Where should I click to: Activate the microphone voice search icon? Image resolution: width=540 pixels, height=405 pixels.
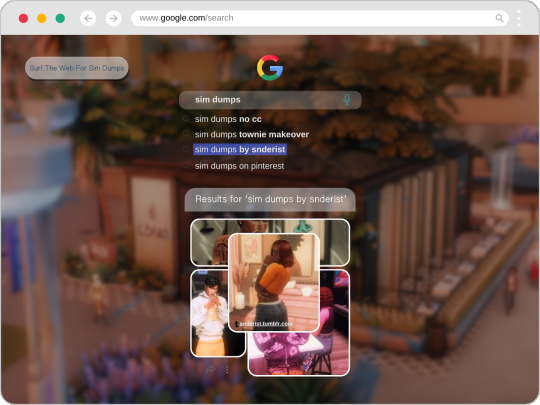[346, 100]
